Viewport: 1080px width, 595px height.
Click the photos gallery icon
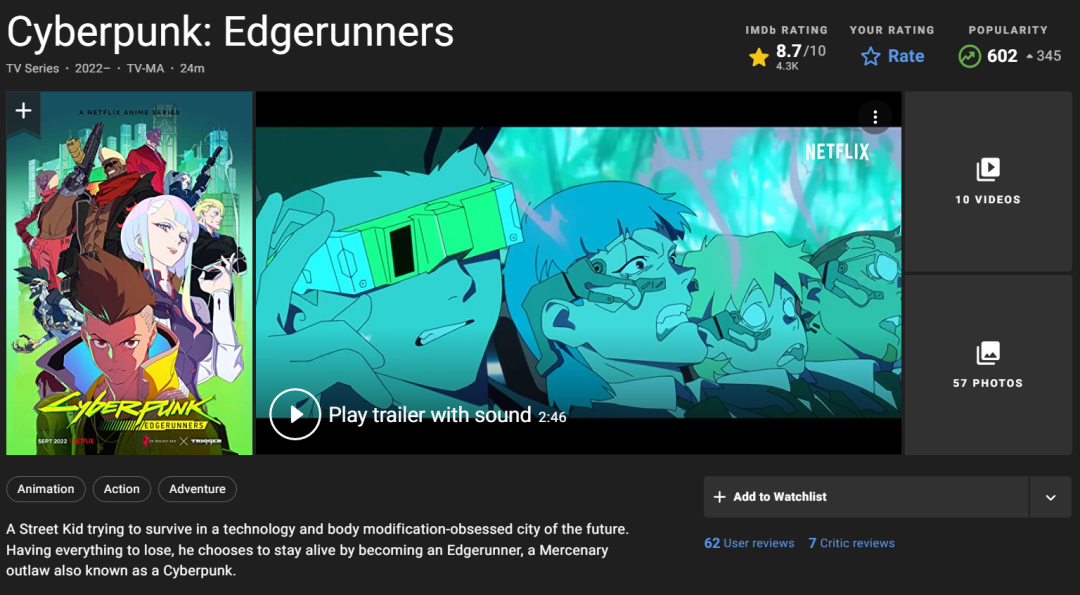(988, 353)
